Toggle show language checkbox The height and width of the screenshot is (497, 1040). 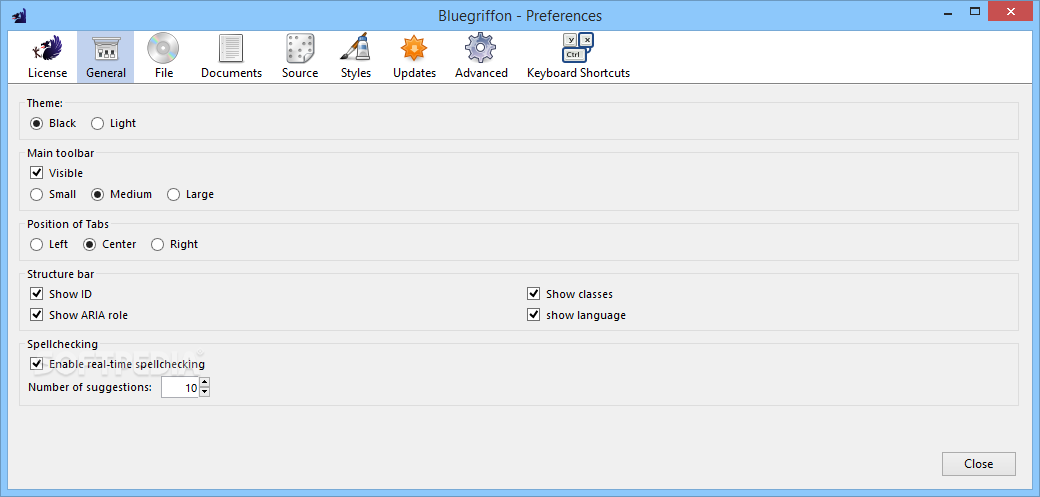coord(533,315)
